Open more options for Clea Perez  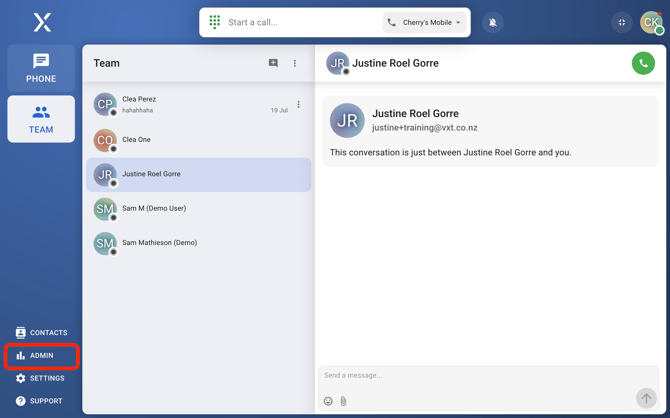tap(298, 104)
